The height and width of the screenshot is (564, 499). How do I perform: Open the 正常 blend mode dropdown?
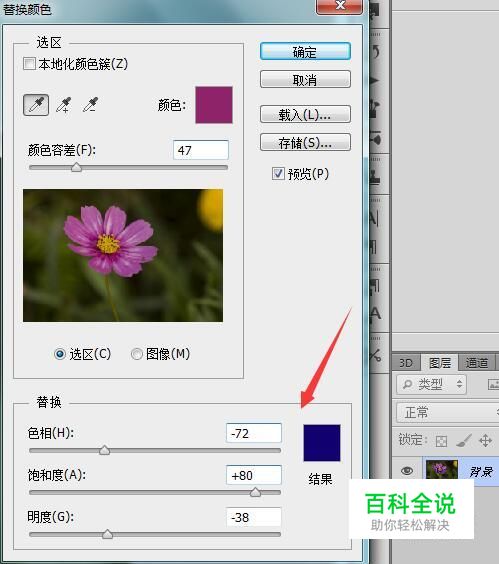(448, 412)
